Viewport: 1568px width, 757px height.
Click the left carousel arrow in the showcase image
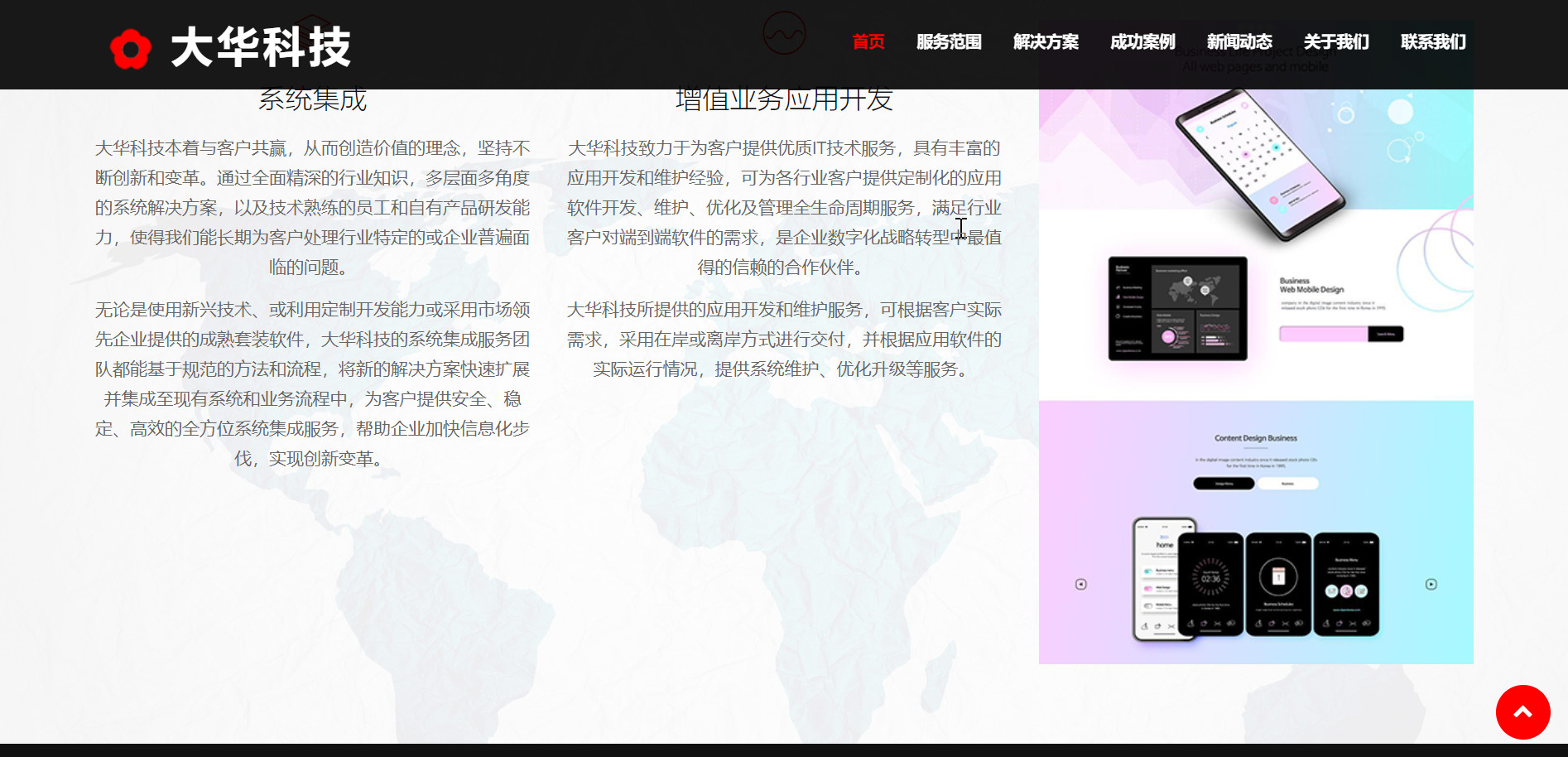click(1080, 585)
